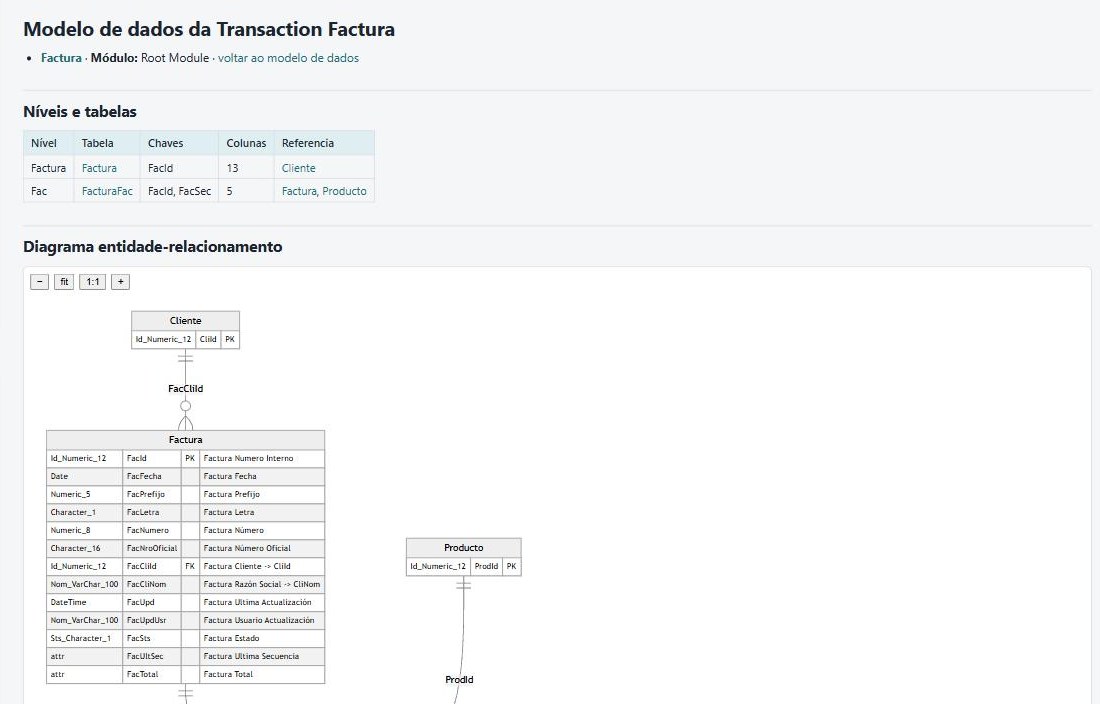Viewport: 1100px width, 704px height.
Task: Click the fit diagram button
Action: pyautogui.click(x=64, y=282)
